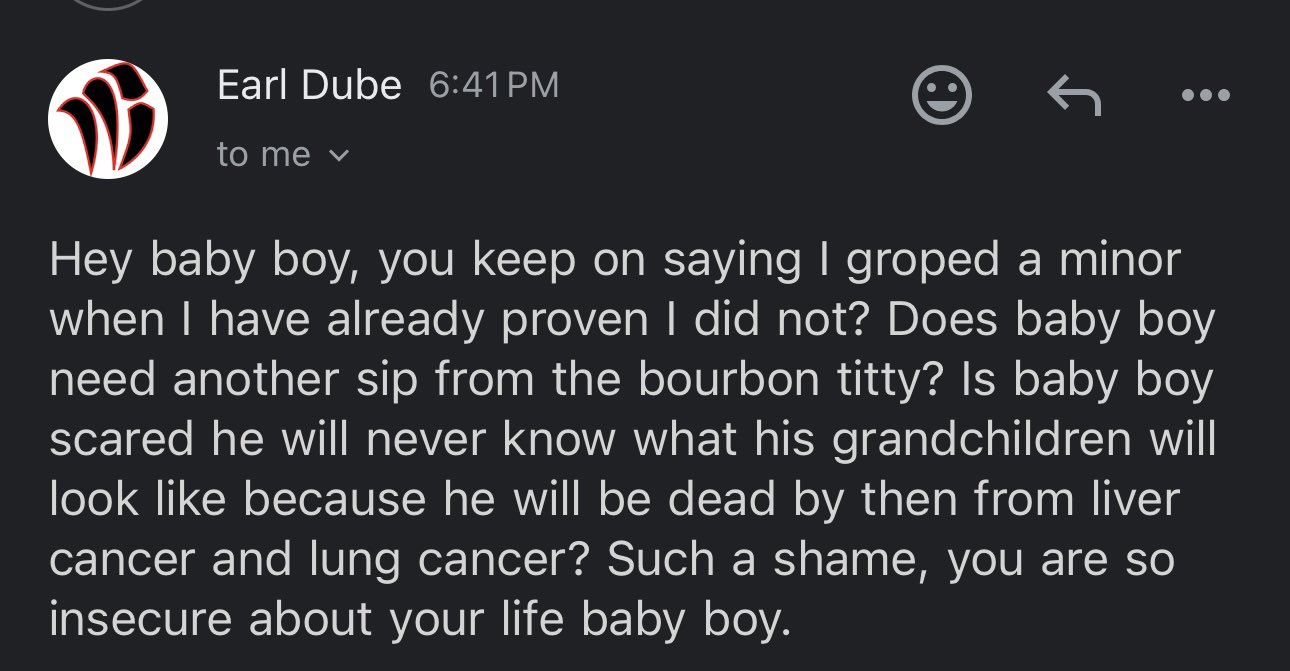Tap the "to me" recipient label

263,155
